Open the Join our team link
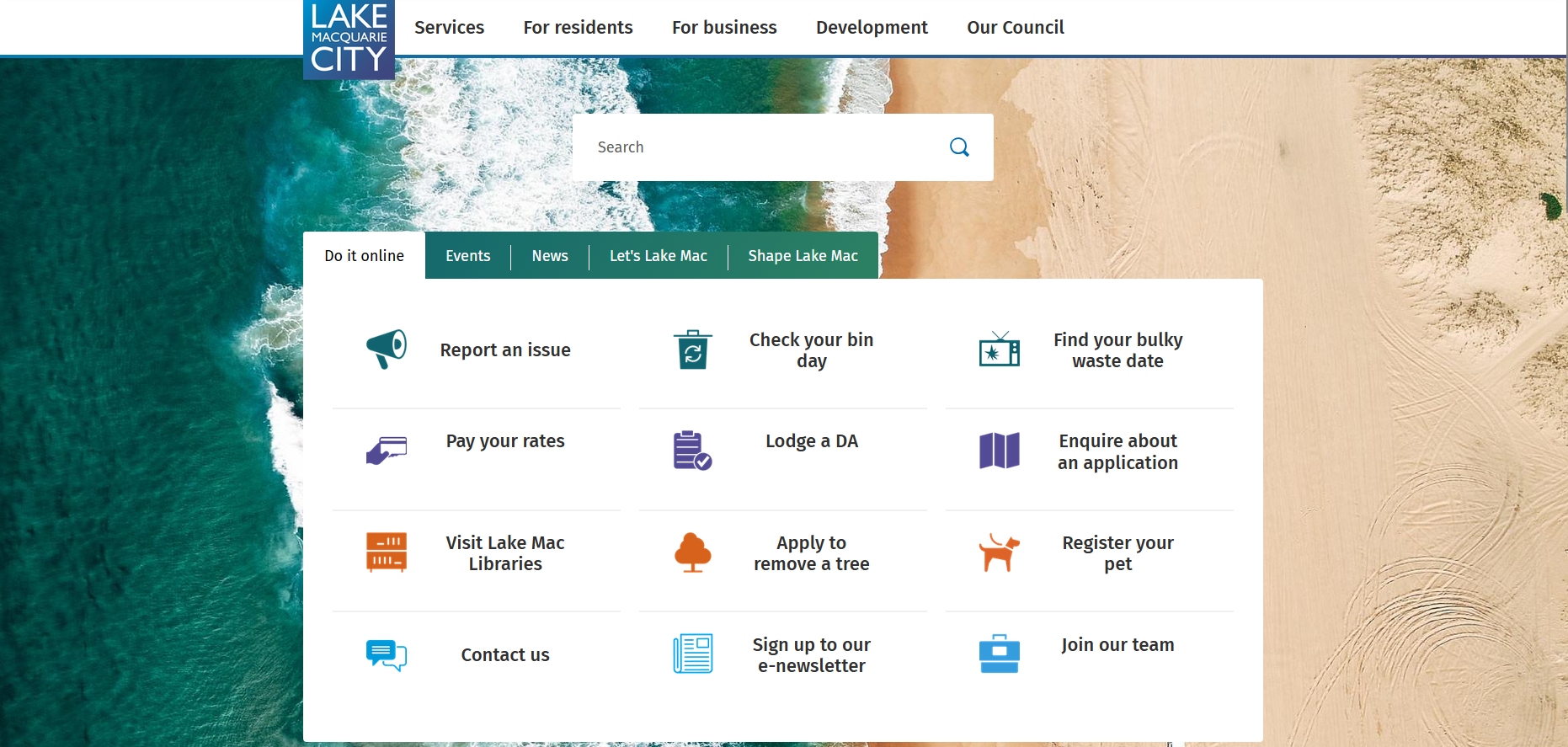The image size is (1568, 747). pos(1118,645)
